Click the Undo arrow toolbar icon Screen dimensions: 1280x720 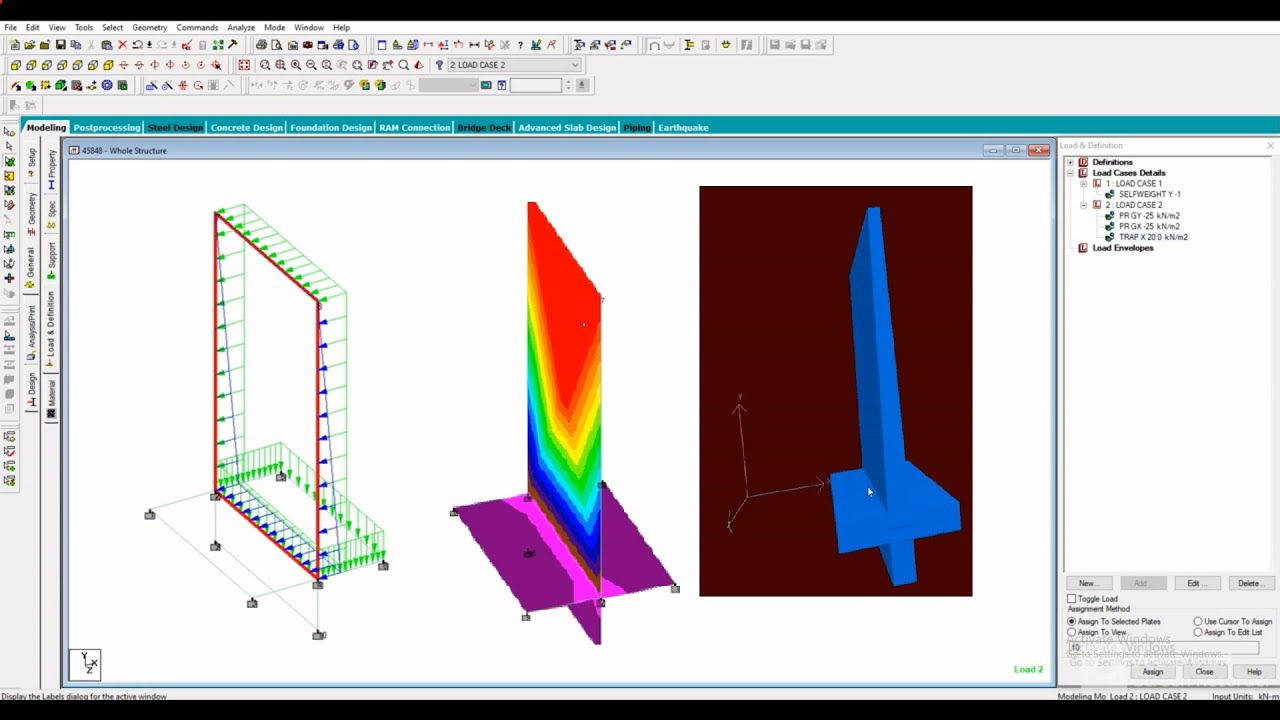pos(138,45)
